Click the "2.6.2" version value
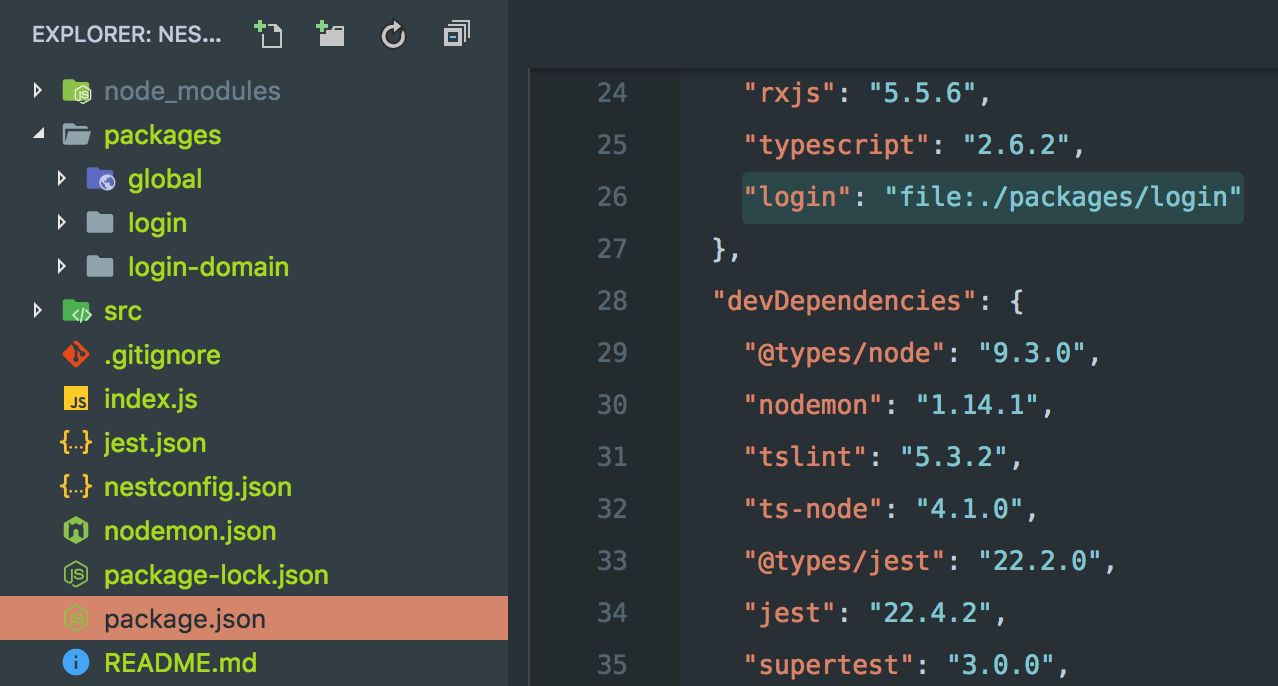The height and width of the screenshot is (686, 1278). click(1016, 145)
